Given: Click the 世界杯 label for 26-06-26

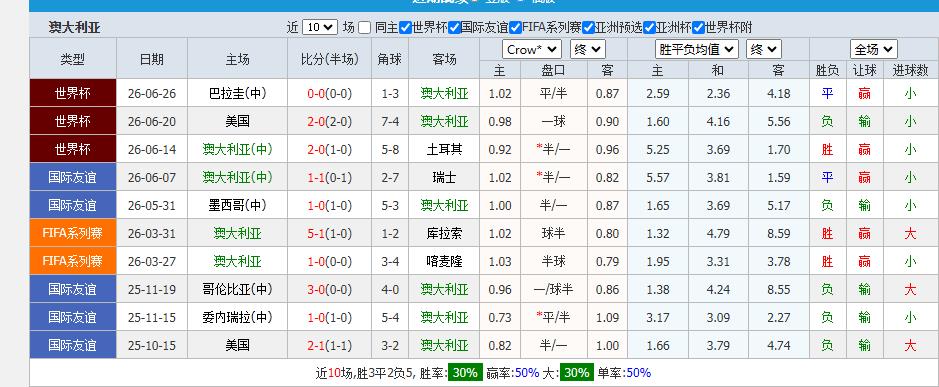Looking at the screenshot, I should pyautogui.click(x=72, y=93).
